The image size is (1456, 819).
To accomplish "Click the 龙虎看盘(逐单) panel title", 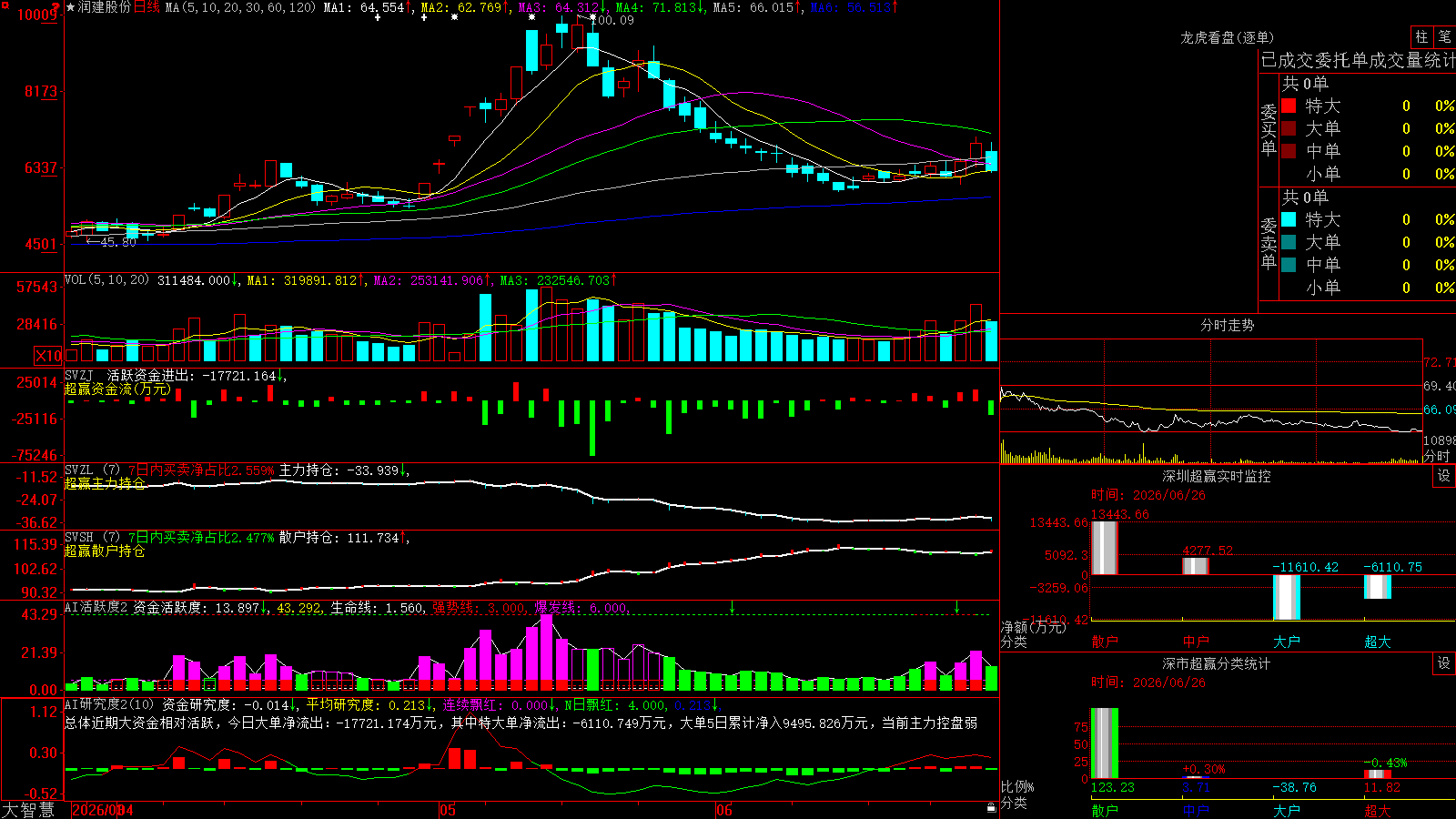I will pos(1228,37).
